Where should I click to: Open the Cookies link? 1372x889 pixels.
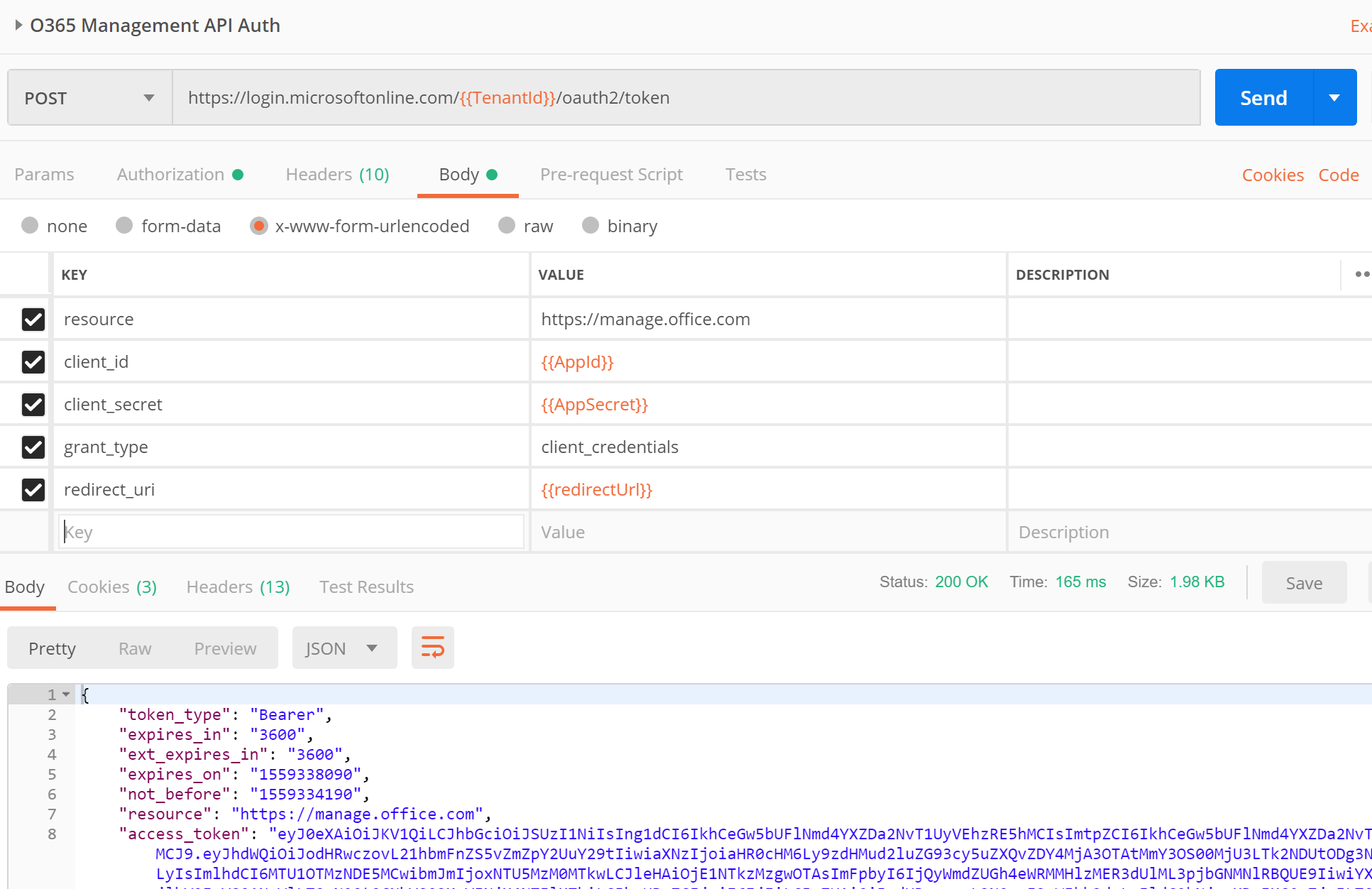[1273, 175]
